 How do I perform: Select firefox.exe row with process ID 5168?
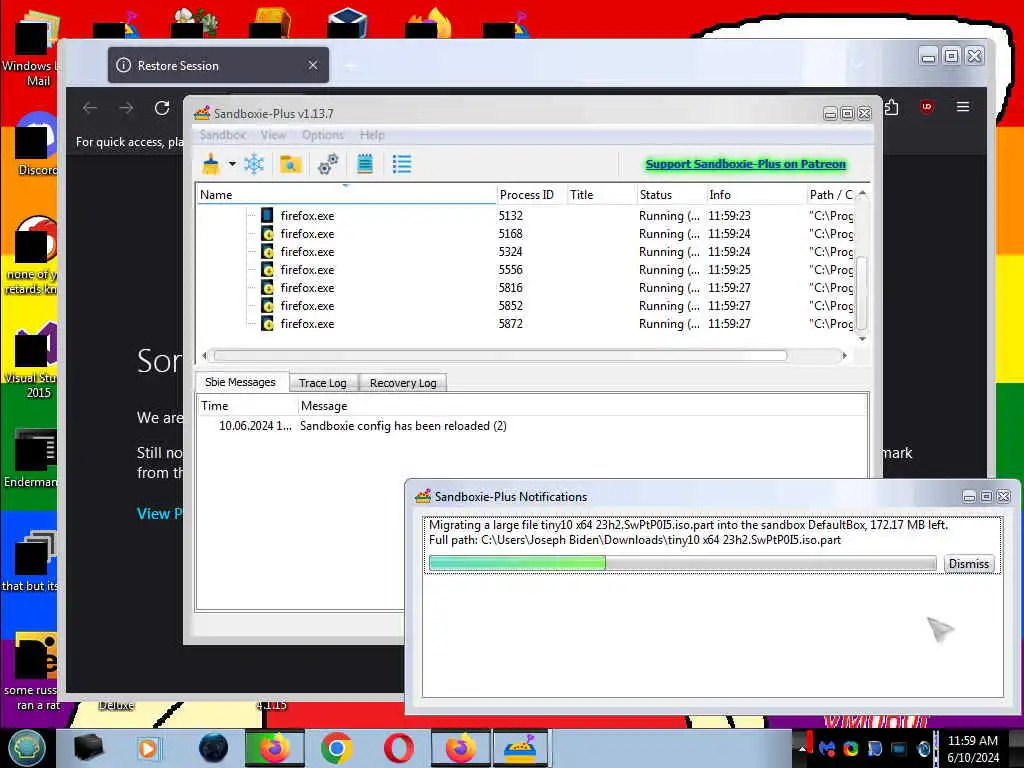(x=525, y=234)
